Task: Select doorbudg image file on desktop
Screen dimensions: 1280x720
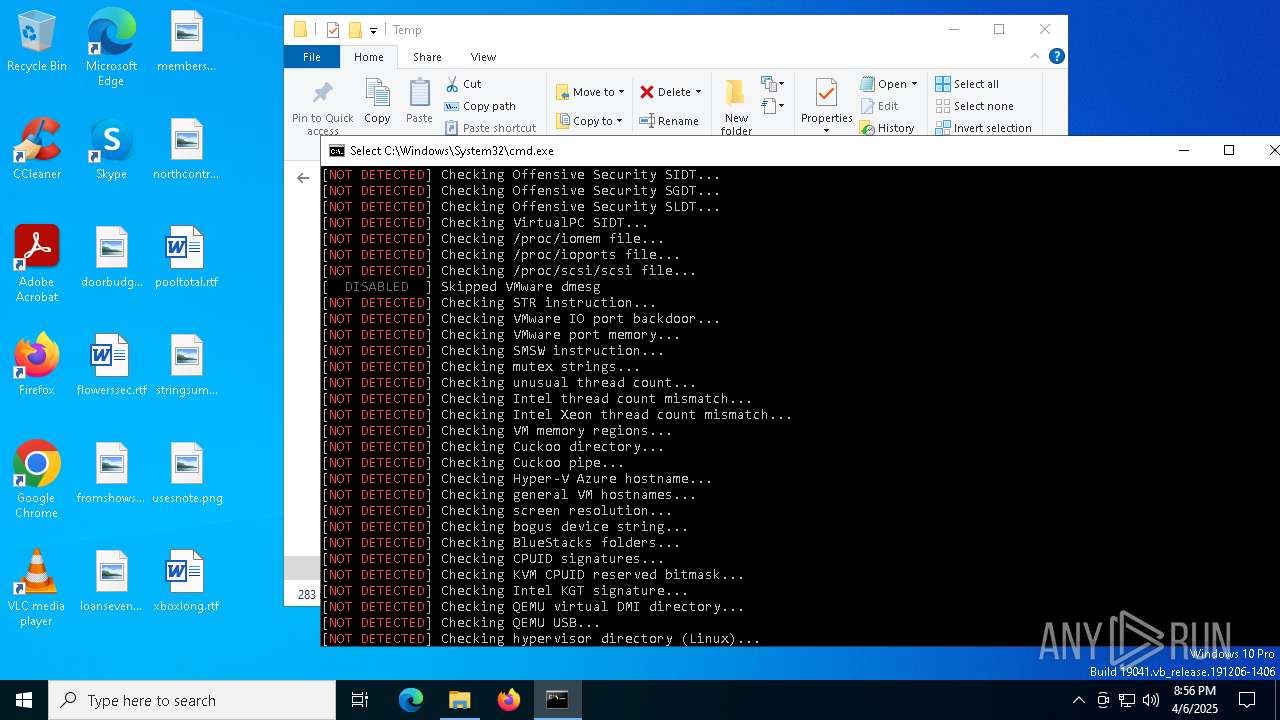Action: pyautogui.click(x=111, y=257)
